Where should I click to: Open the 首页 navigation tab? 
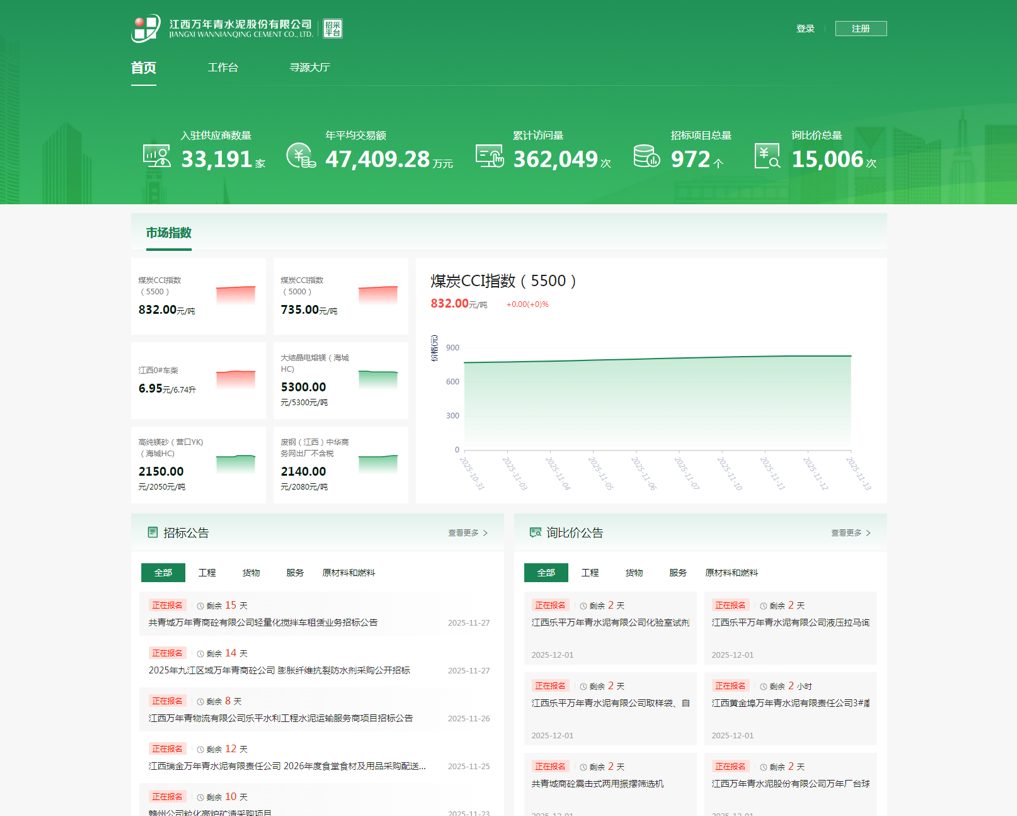coord(143,67)
